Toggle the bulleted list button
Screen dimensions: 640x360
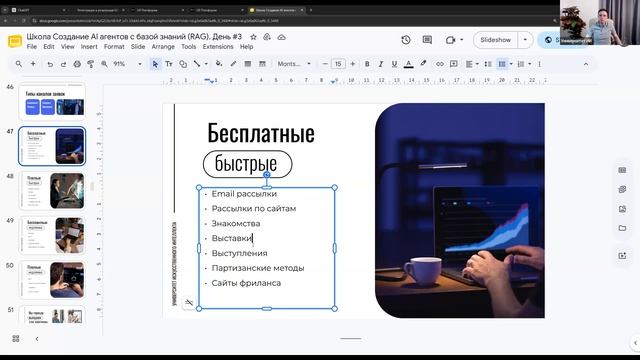click(502, 64)
